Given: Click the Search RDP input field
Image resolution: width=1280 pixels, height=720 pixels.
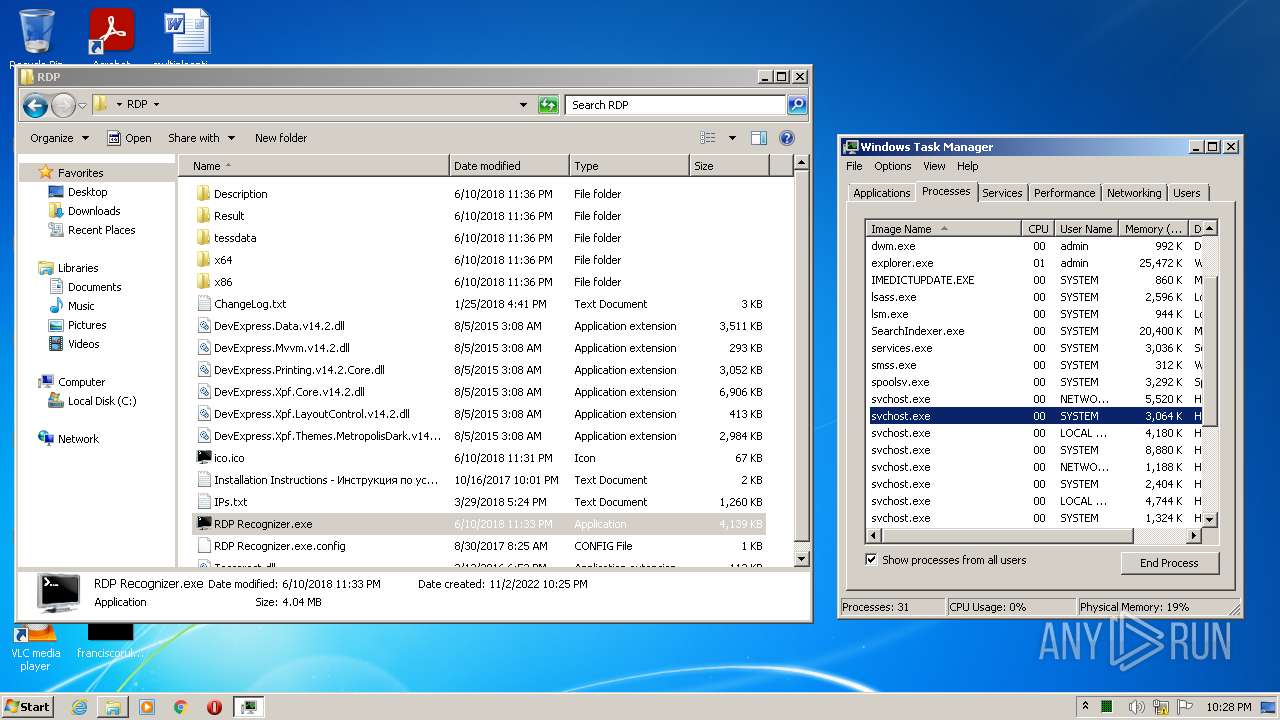Looking at the screenshot, I should click(676, 104).
